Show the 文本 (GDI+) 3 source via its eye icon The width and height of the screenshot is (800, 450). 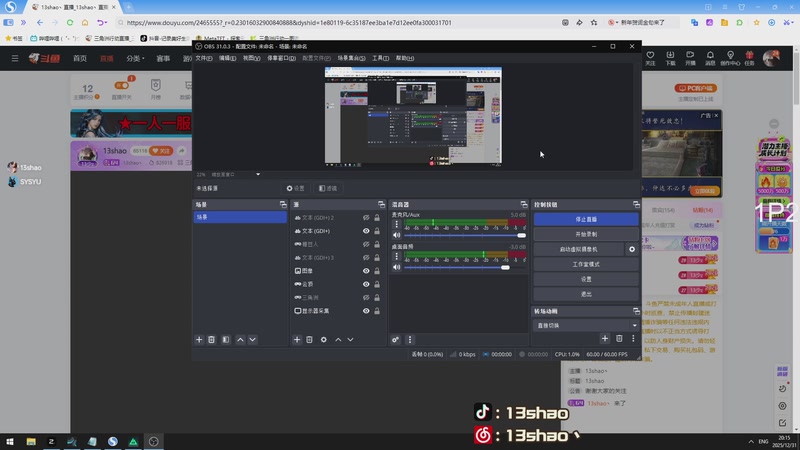[366, 258]
